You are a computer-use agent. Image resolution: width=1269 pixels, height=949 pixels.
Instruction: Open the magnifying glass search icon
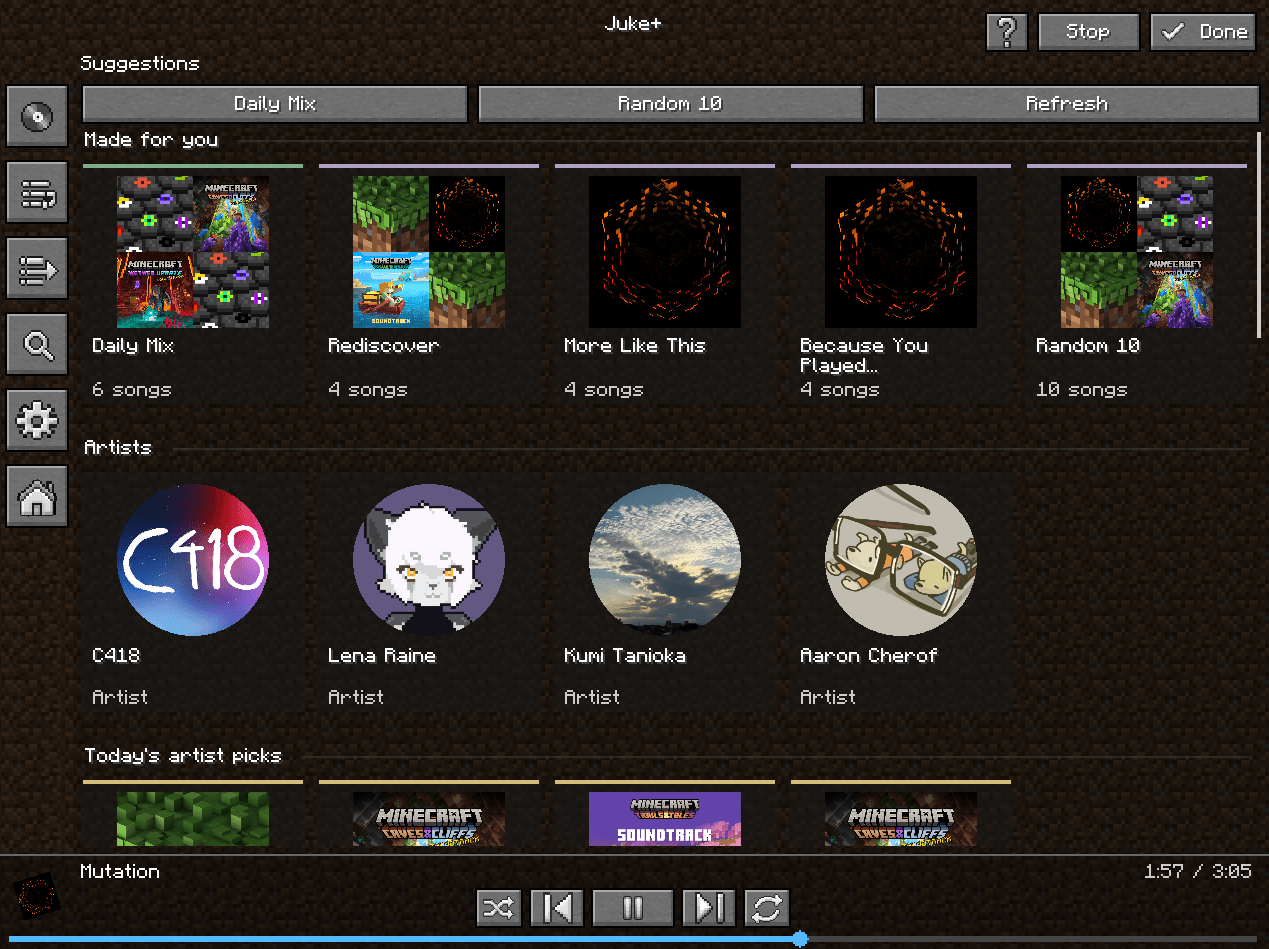[x=37, y=344]
